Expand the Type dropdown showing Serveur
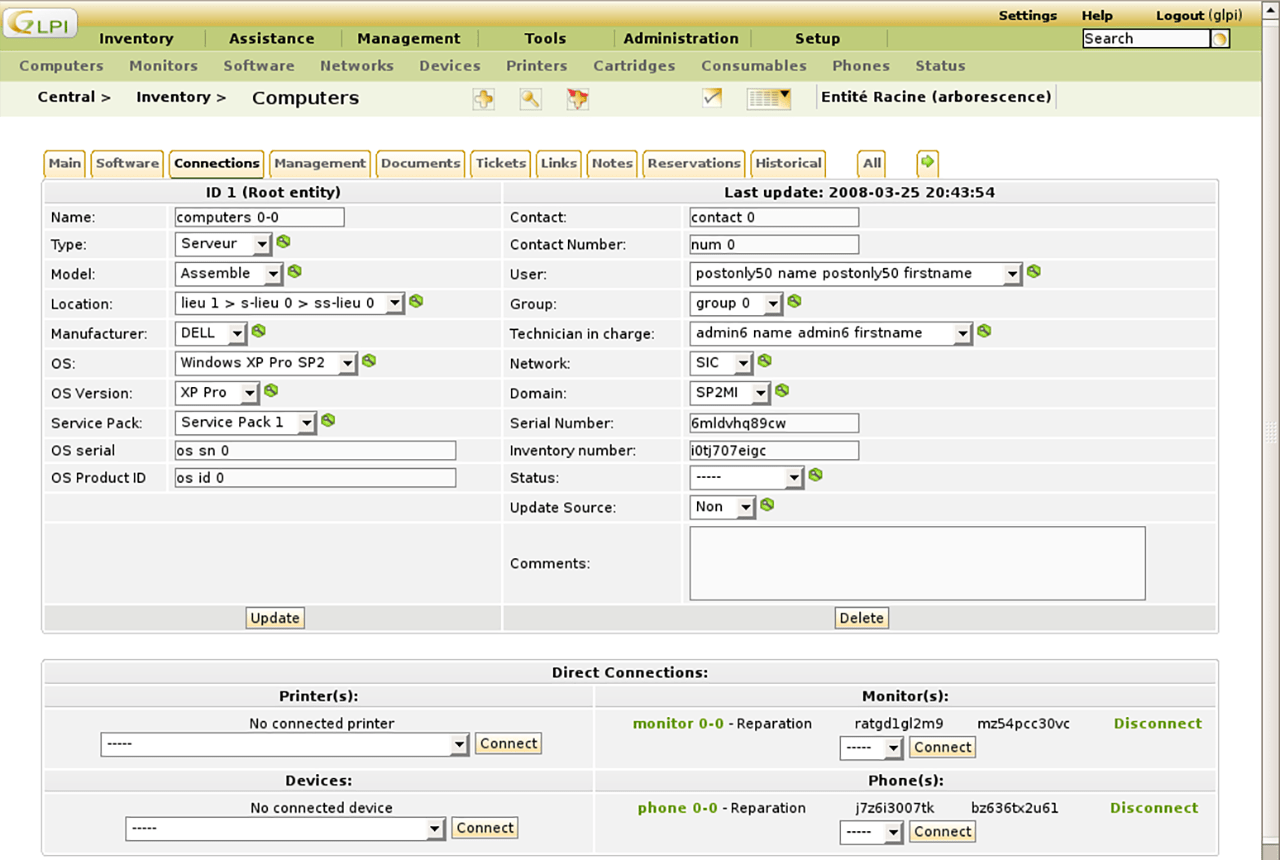This screenshot has height=860, width=1280. point(224,244)
